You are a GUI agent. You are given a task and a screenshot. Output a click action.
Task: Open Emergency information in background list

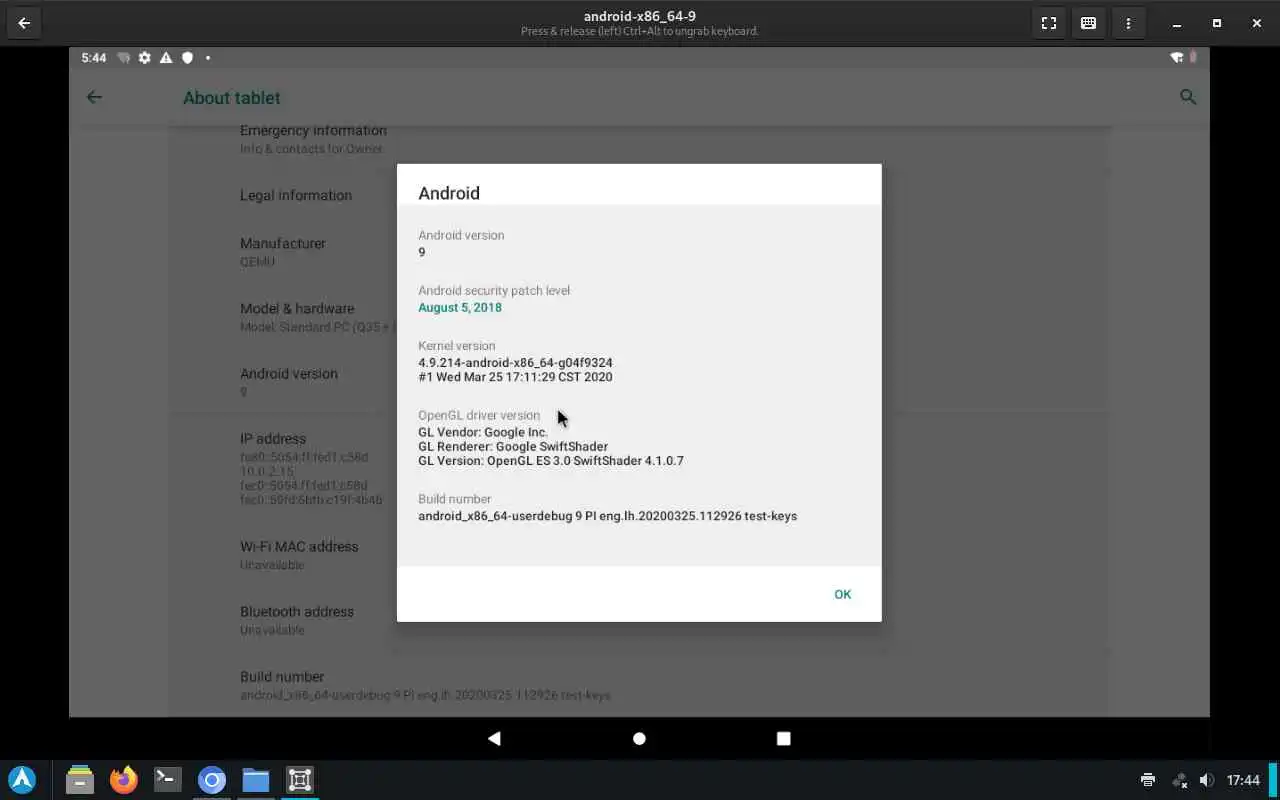(639, 138)
